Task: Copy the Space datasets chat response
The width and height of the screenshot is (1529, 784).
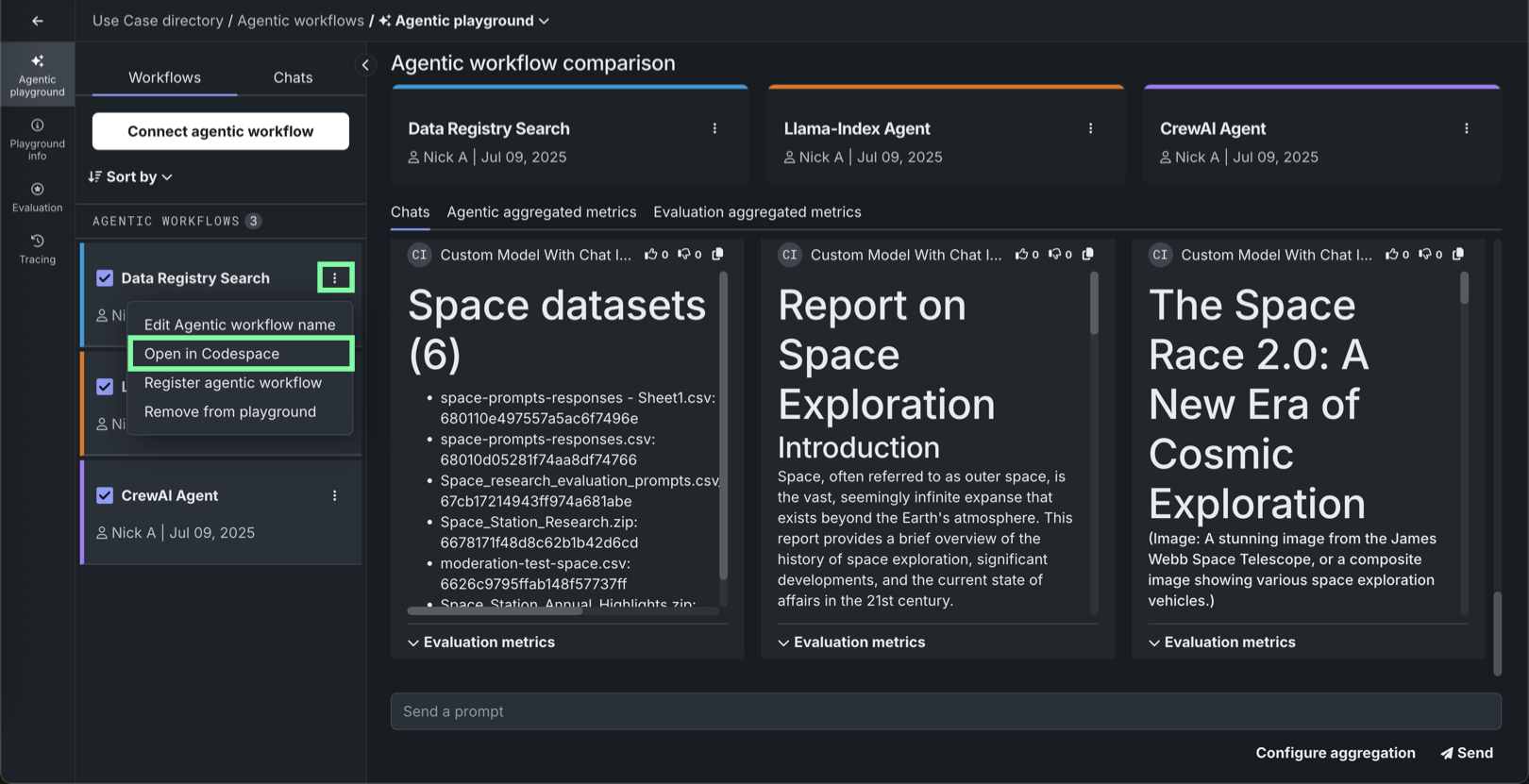Action: pos(717,255)
